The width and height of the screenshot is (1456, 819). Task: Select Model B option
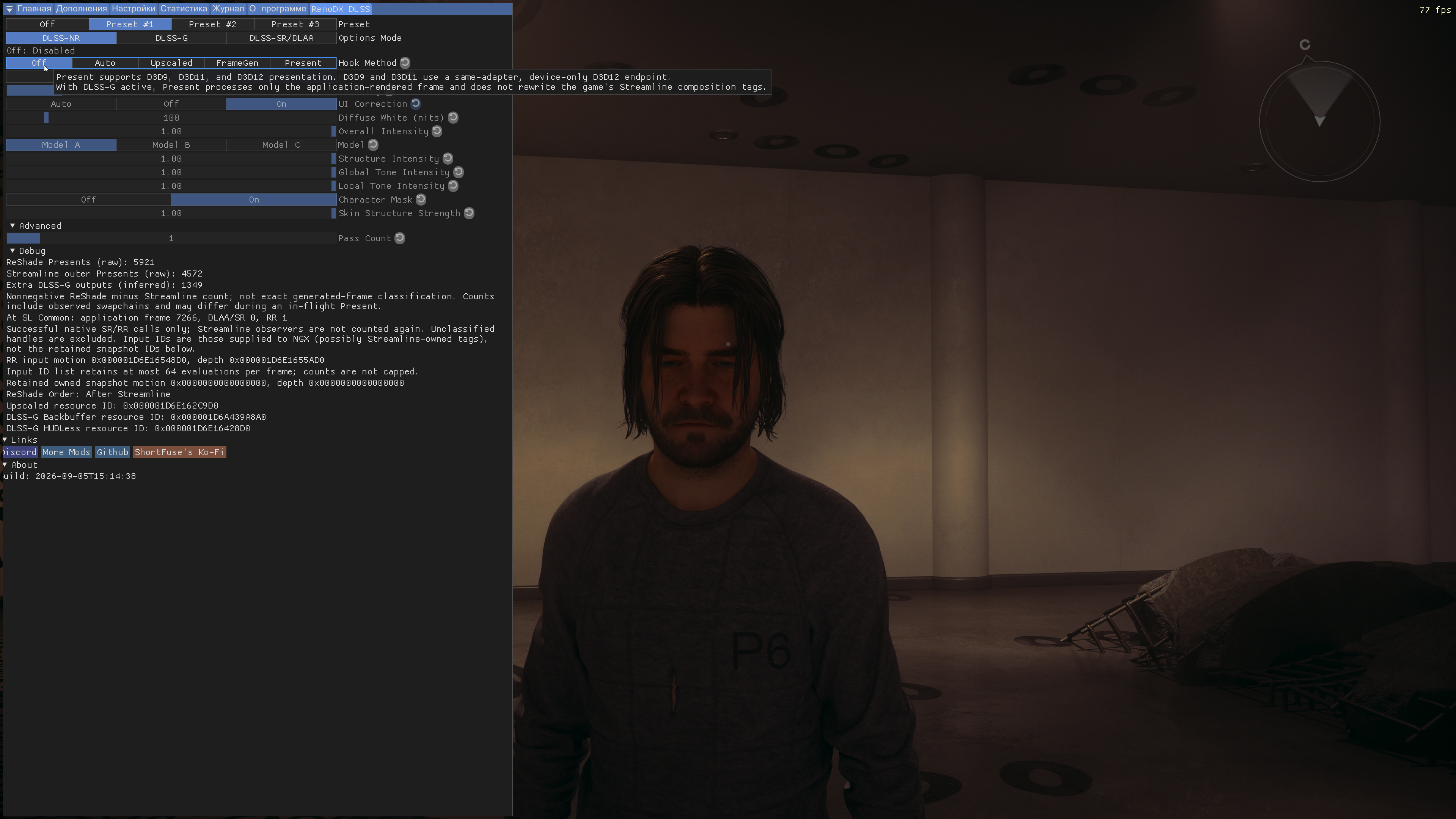click(x=171, y=145)
